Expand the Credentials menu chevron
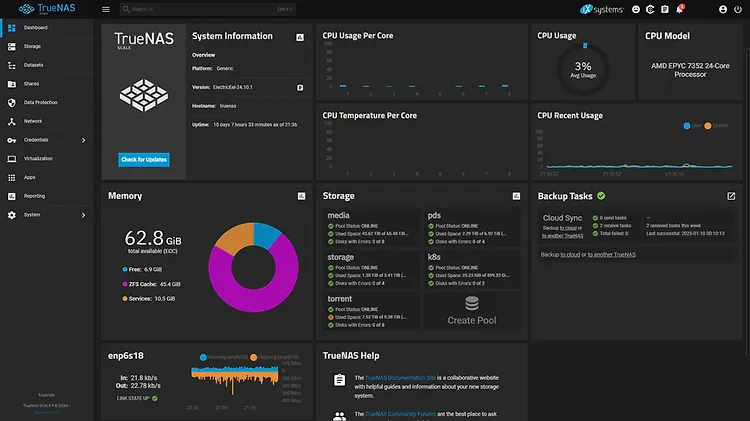 [83, 140]
